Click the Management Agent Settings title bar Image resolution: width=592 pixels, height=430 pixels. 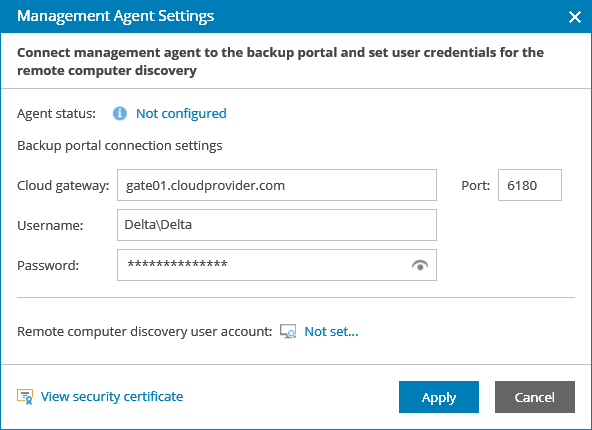point(296,16)
